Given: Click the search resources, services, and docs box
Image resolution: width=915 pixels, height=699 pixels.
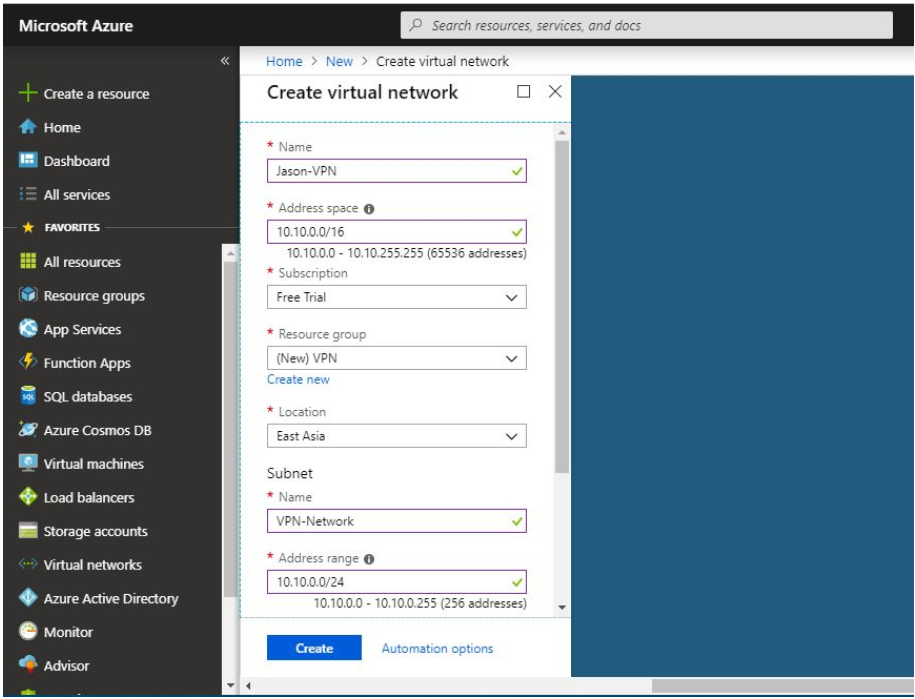Looking at the screenshot, I should tap(647, 25).
